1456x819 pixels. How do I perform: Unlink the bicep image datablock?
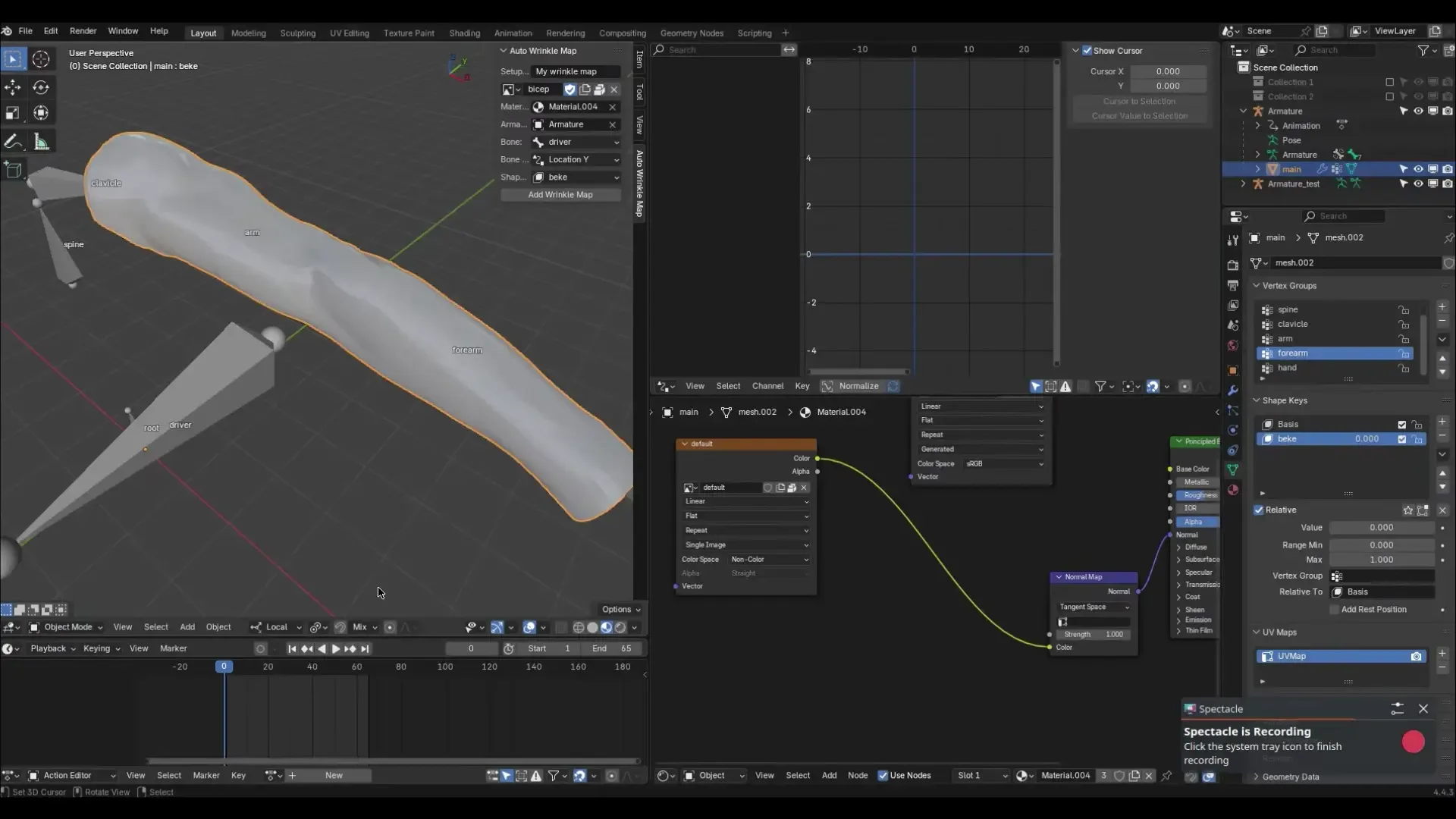click(x=613, y=89)
